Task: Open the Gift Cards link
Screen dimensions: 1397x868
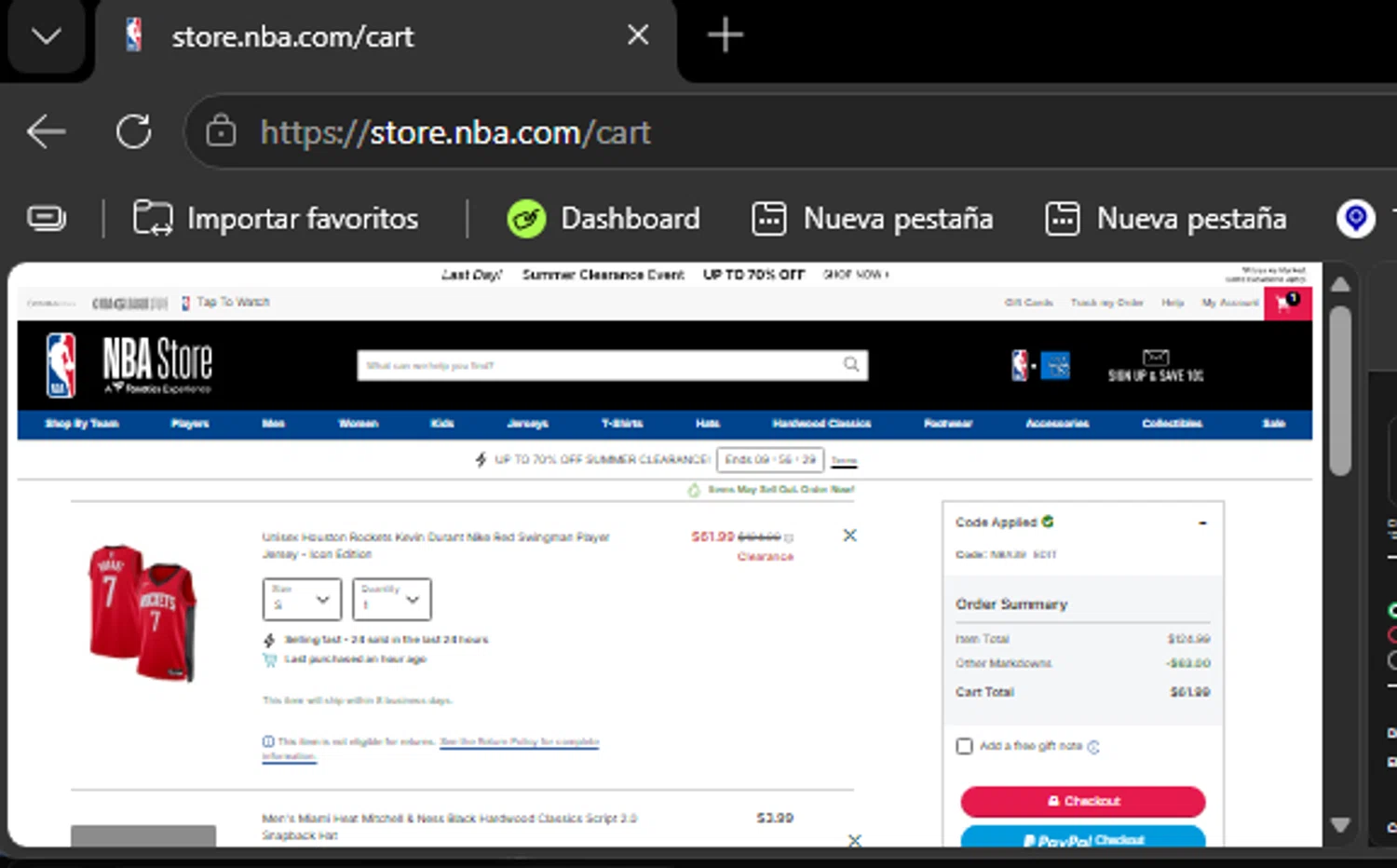Action: pyautogui.click(x=1028, y=303)
